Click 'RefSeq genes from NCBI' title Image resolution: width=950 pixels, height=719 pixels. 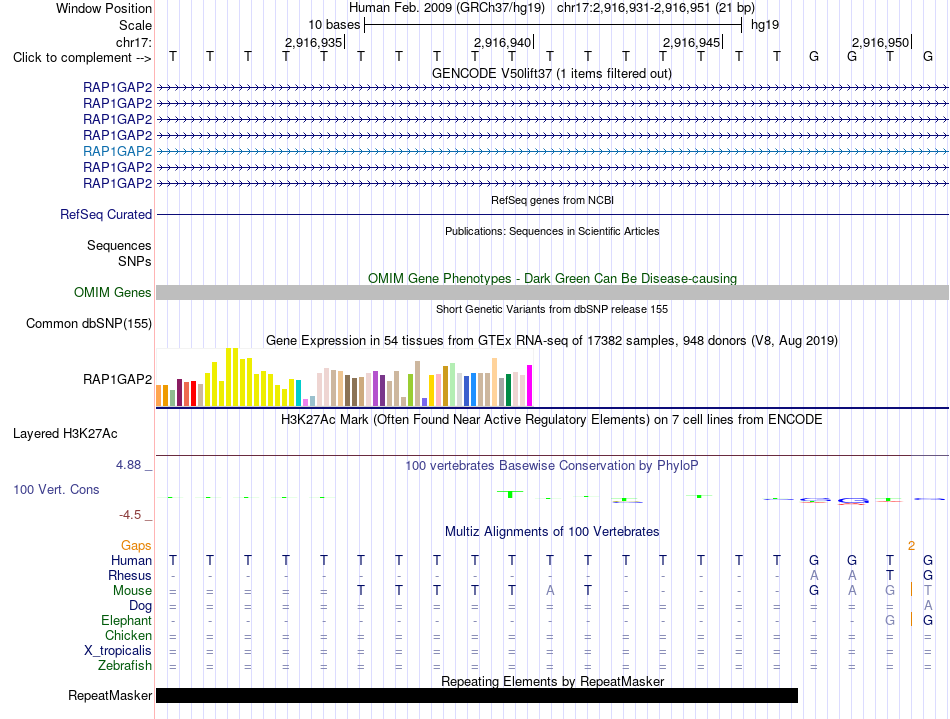pyautogui.click(x=553, y=200)
